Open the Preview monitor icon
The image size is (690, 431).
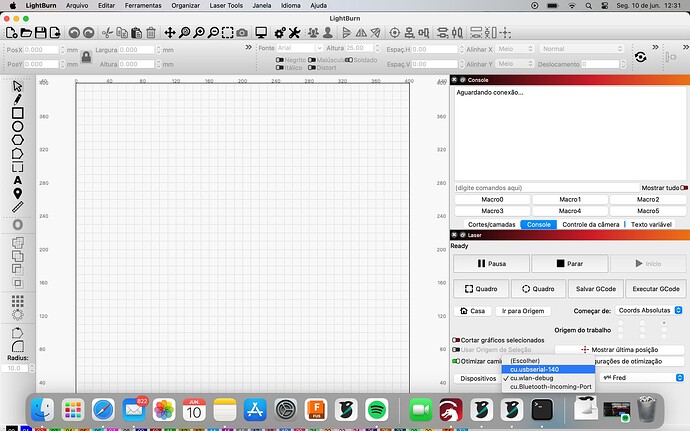pos(261,33)
